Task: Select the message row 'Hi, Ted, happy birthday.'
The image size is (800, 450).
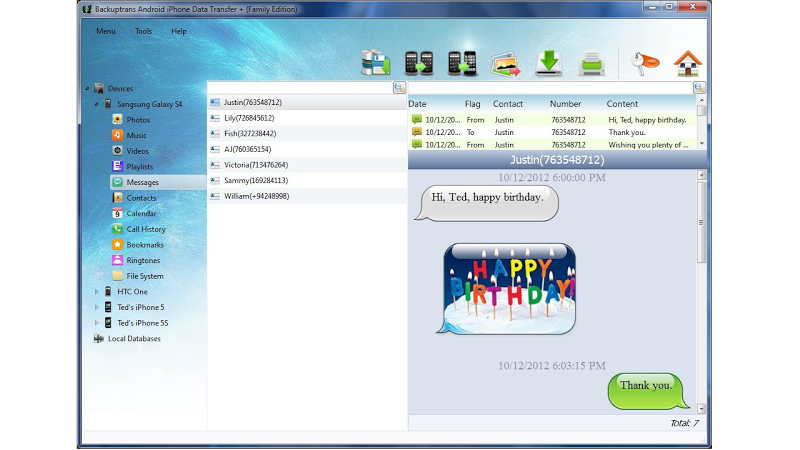Action: click(552, 120)
